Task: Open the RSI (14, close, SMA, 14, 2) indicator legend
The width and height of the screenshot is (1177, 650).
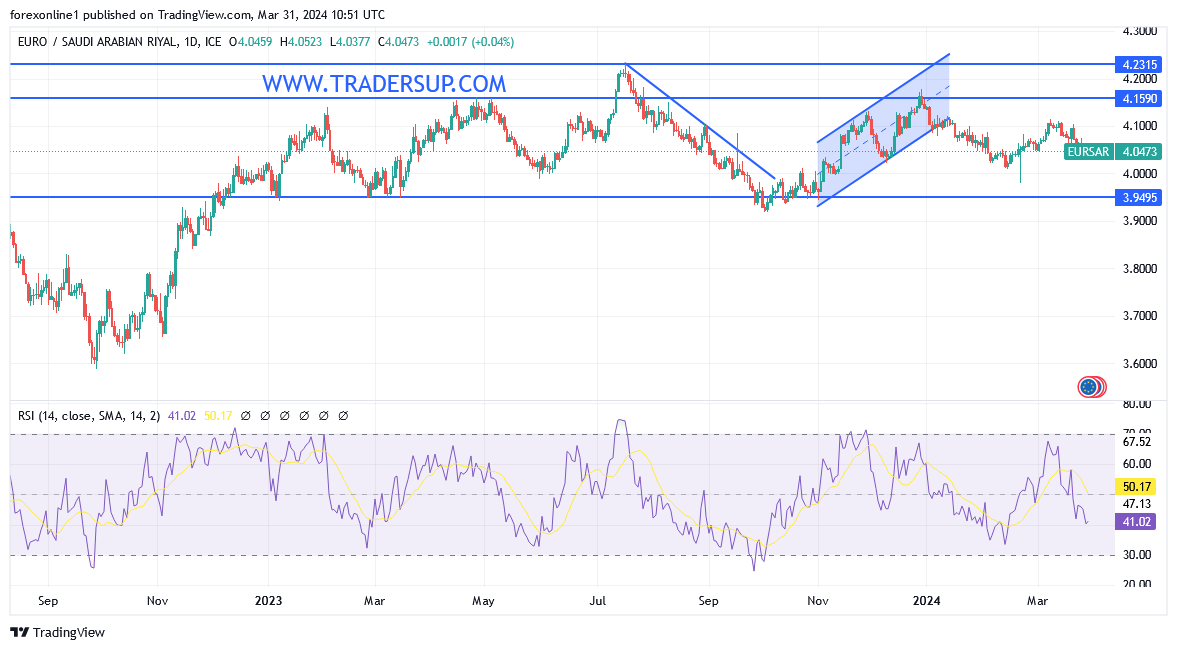Action: 89,416
